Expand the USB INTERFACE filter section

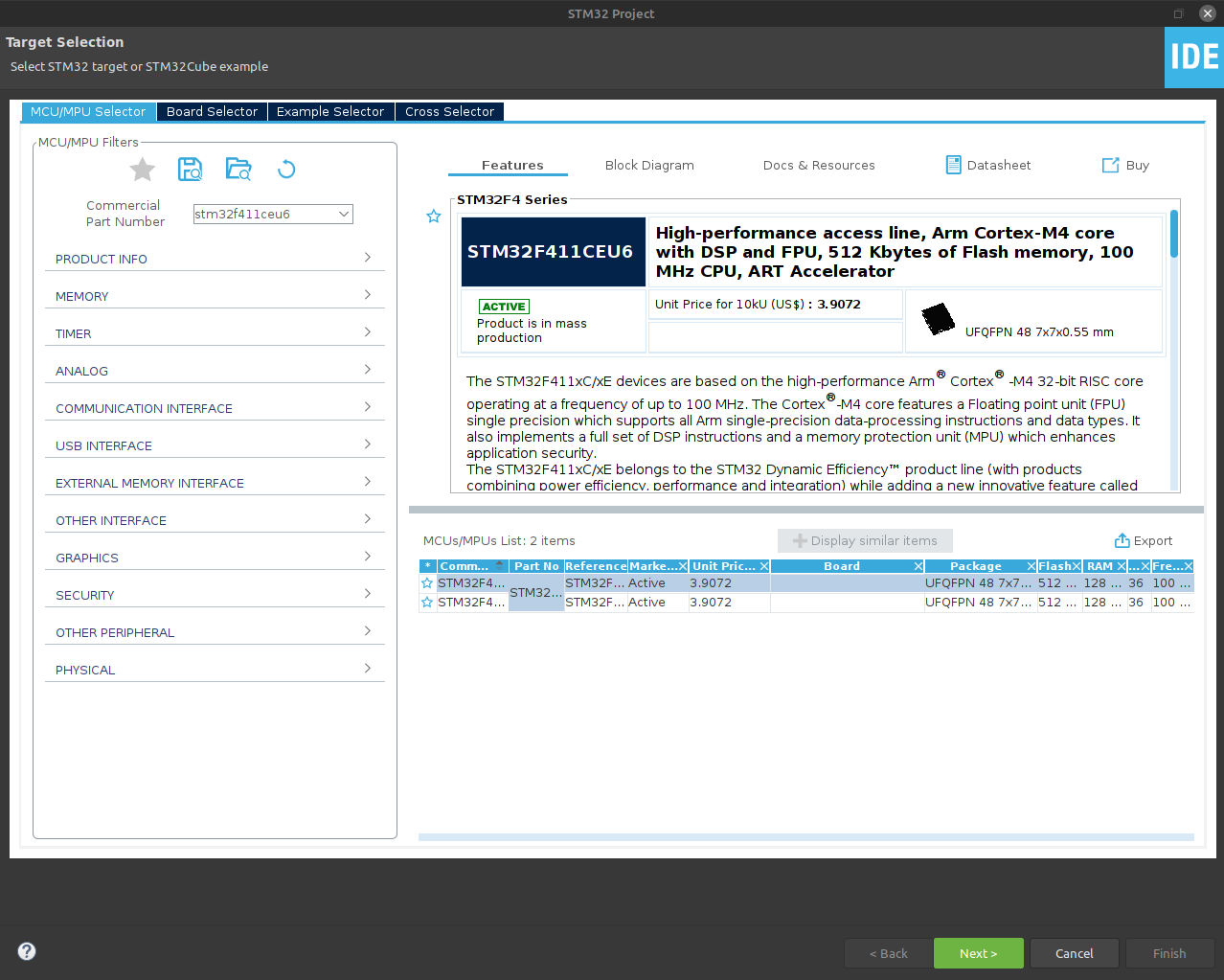click(215, 445)
